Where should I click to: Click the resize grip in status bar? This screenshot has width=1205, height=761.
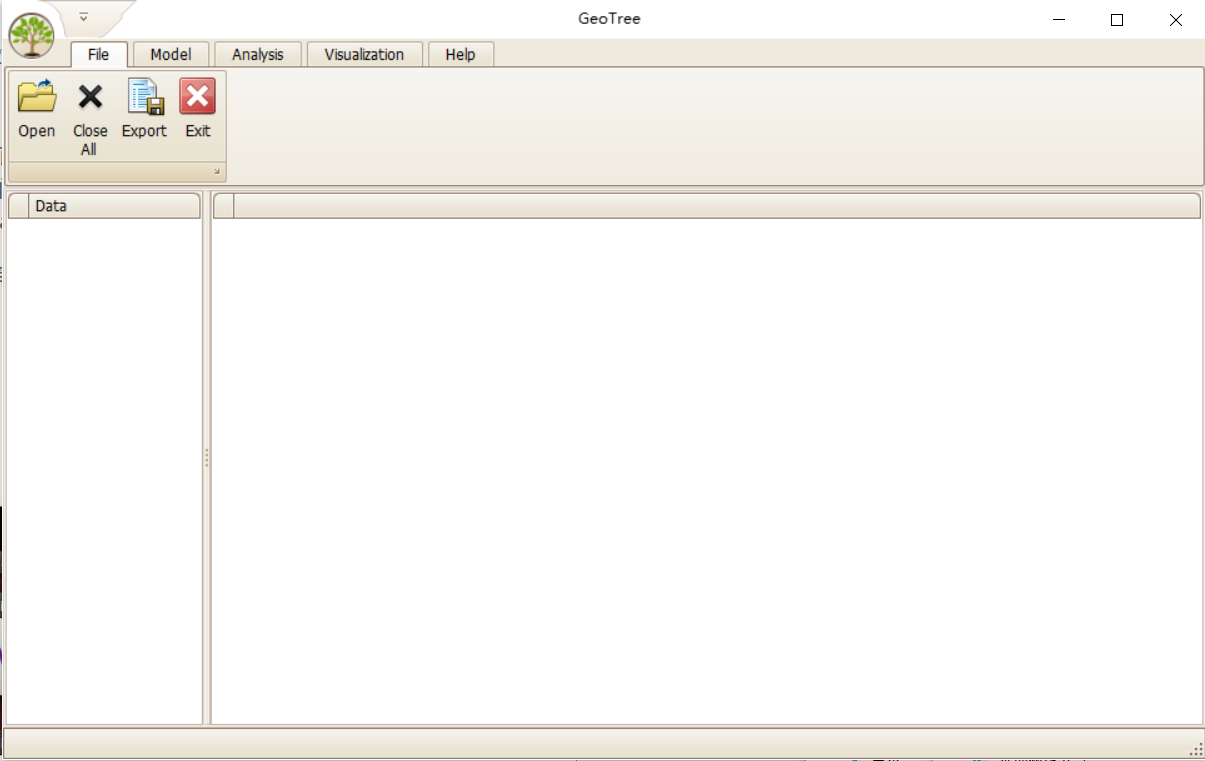(1195, 749)
